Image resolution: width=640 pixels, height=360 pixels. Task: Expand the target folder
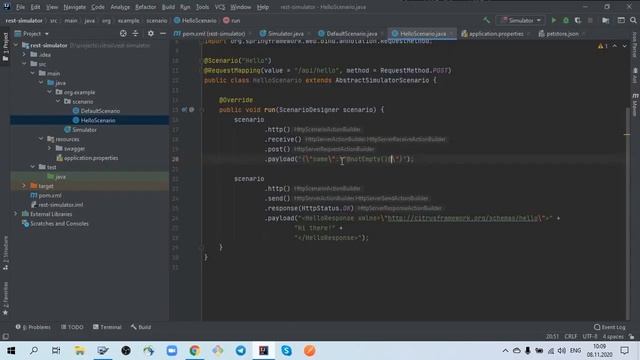point(24,186)
